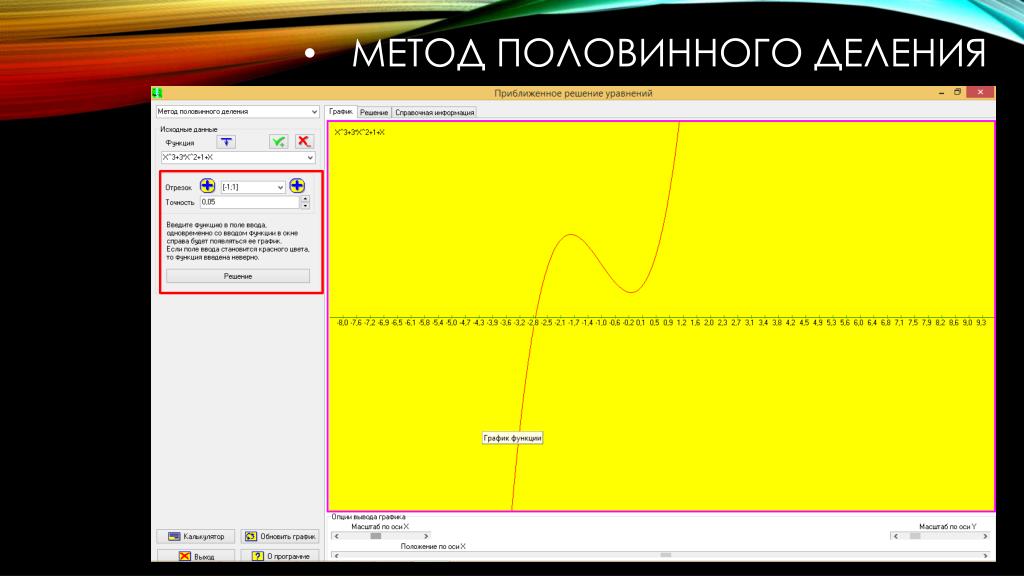Restore the window with the title bar button

pos(957,93)
